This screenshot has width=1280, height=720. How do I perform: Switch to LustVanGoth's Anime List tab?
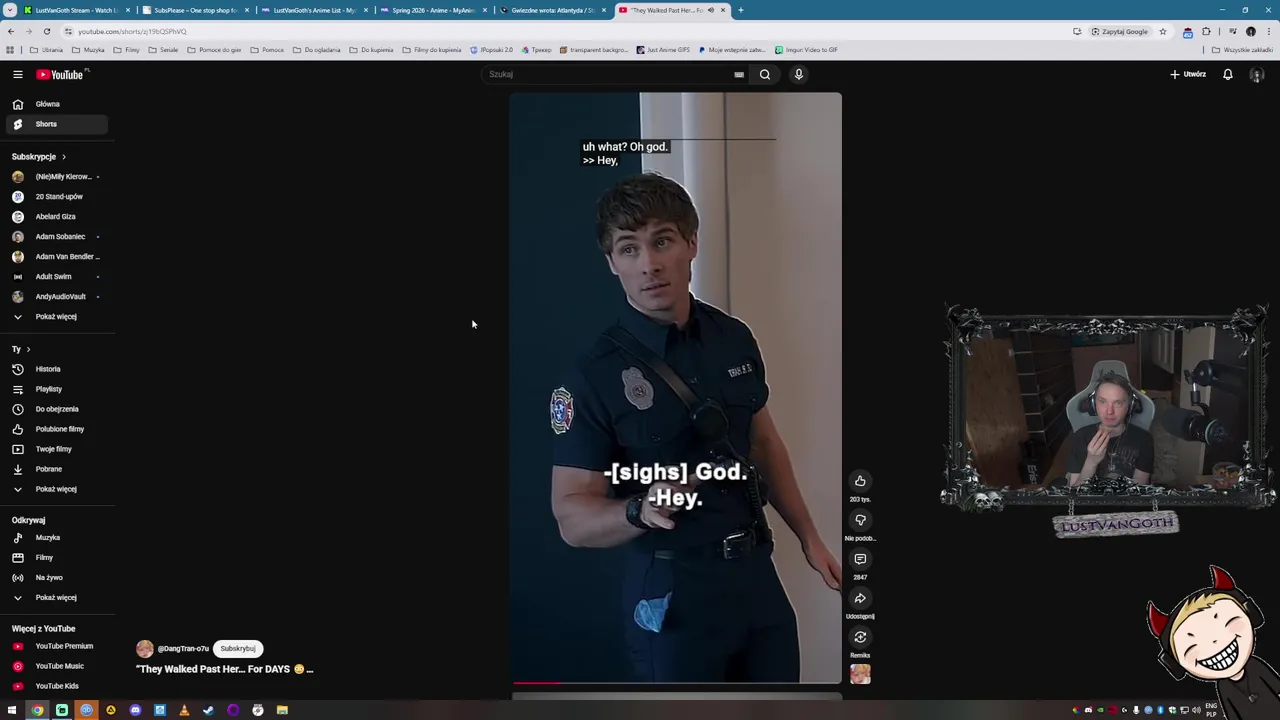(314, 10)
